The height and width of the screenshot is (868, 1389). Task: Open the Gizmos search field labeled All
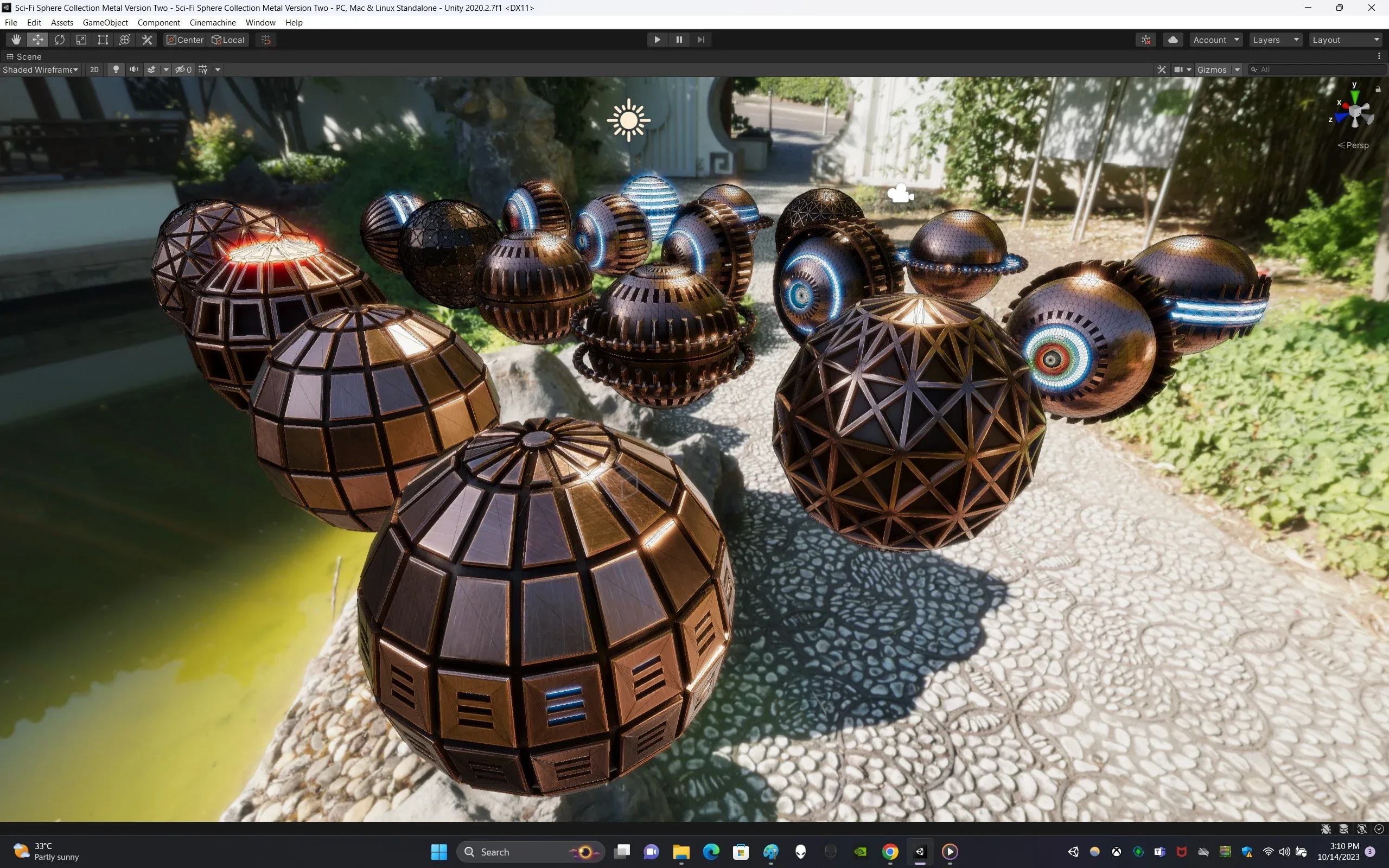click(1314, 69)
